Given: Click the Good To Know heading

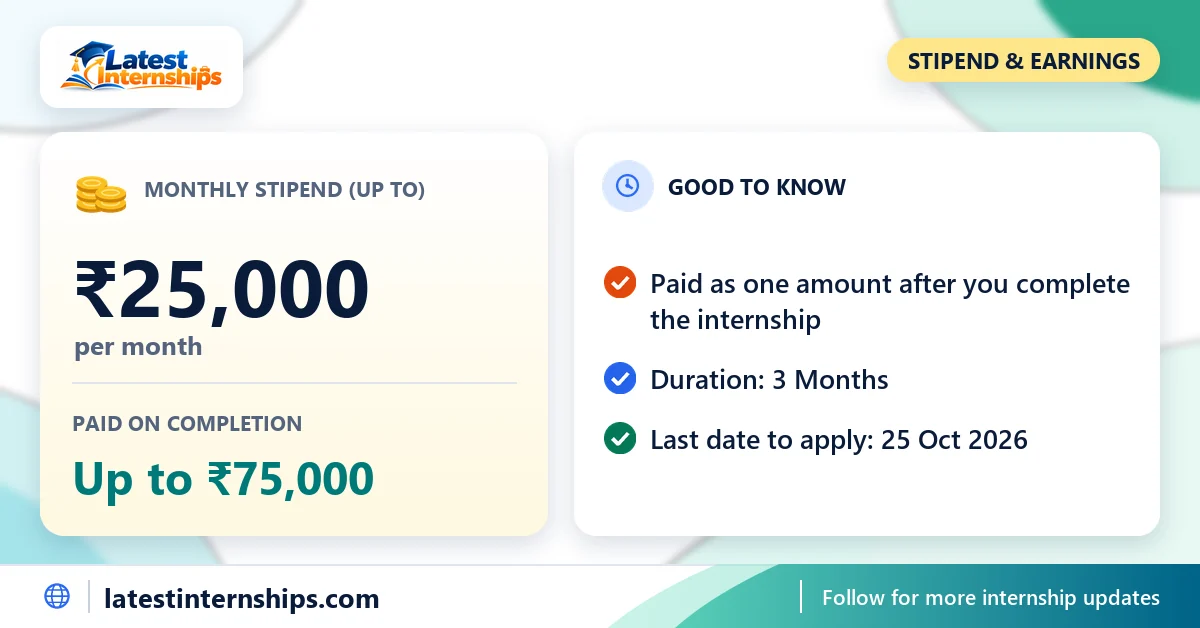Looking at the screenshot, I should 757,187.
